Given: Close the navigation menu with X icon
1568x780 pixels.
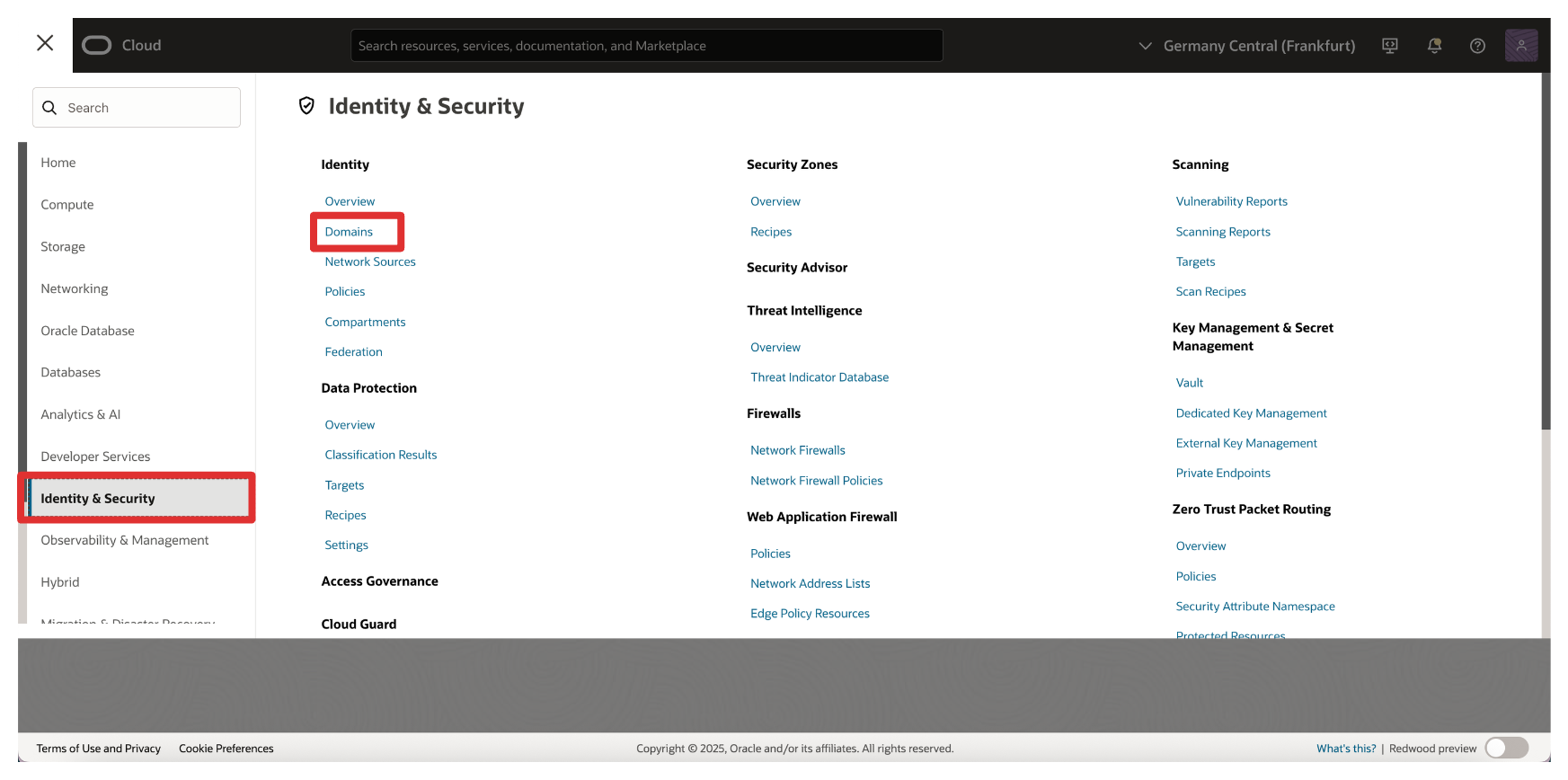Looking at the screenshot, I should [x=45, y=43].
